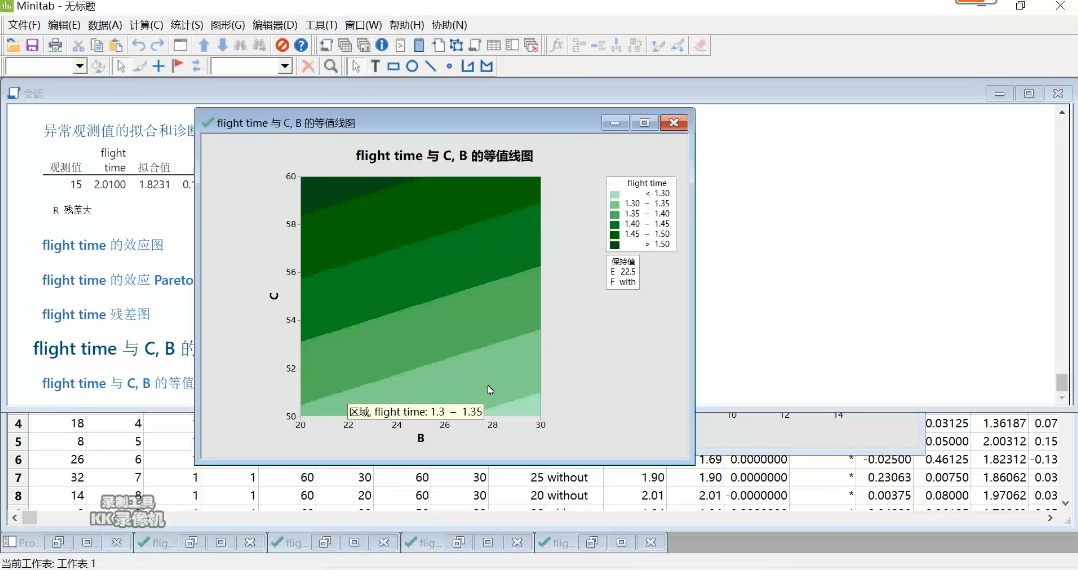Select the ellipse drawing tool
This screenshot has height=570, width=1078.
click(x=412, y=66)
